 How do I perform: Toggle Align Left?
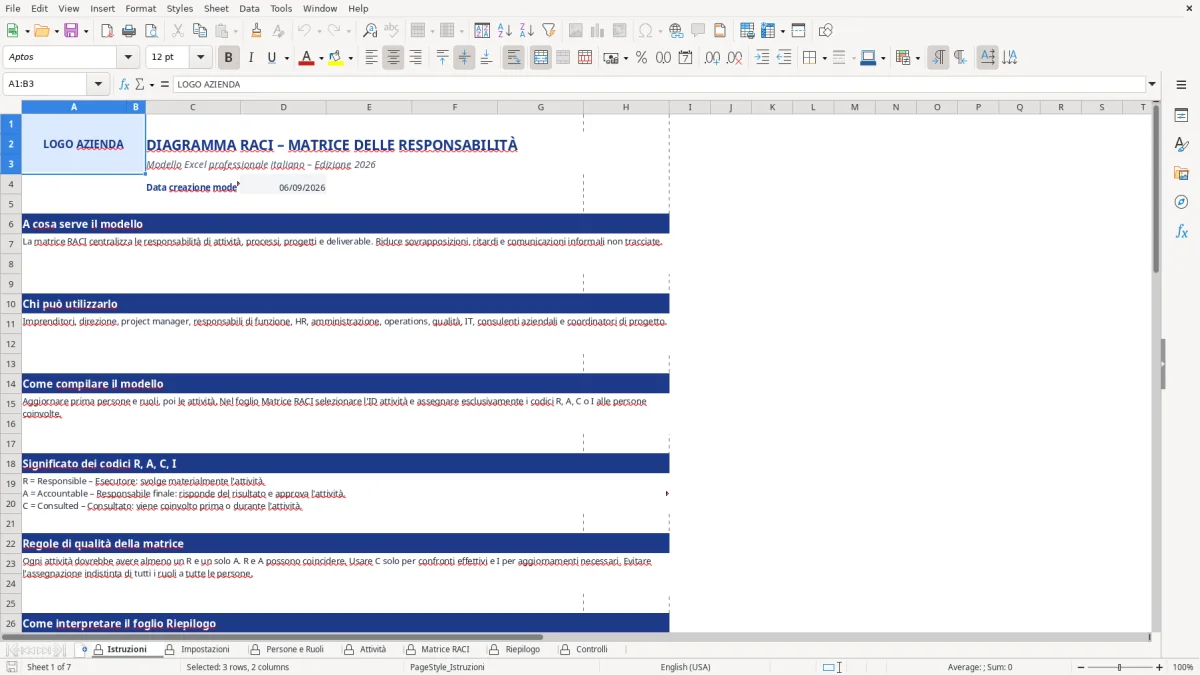(x=371, y=58)
